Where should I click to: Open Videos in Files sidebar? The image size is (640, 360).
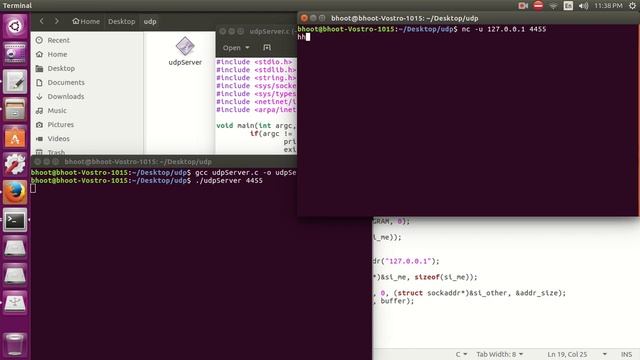coord(58,139)
